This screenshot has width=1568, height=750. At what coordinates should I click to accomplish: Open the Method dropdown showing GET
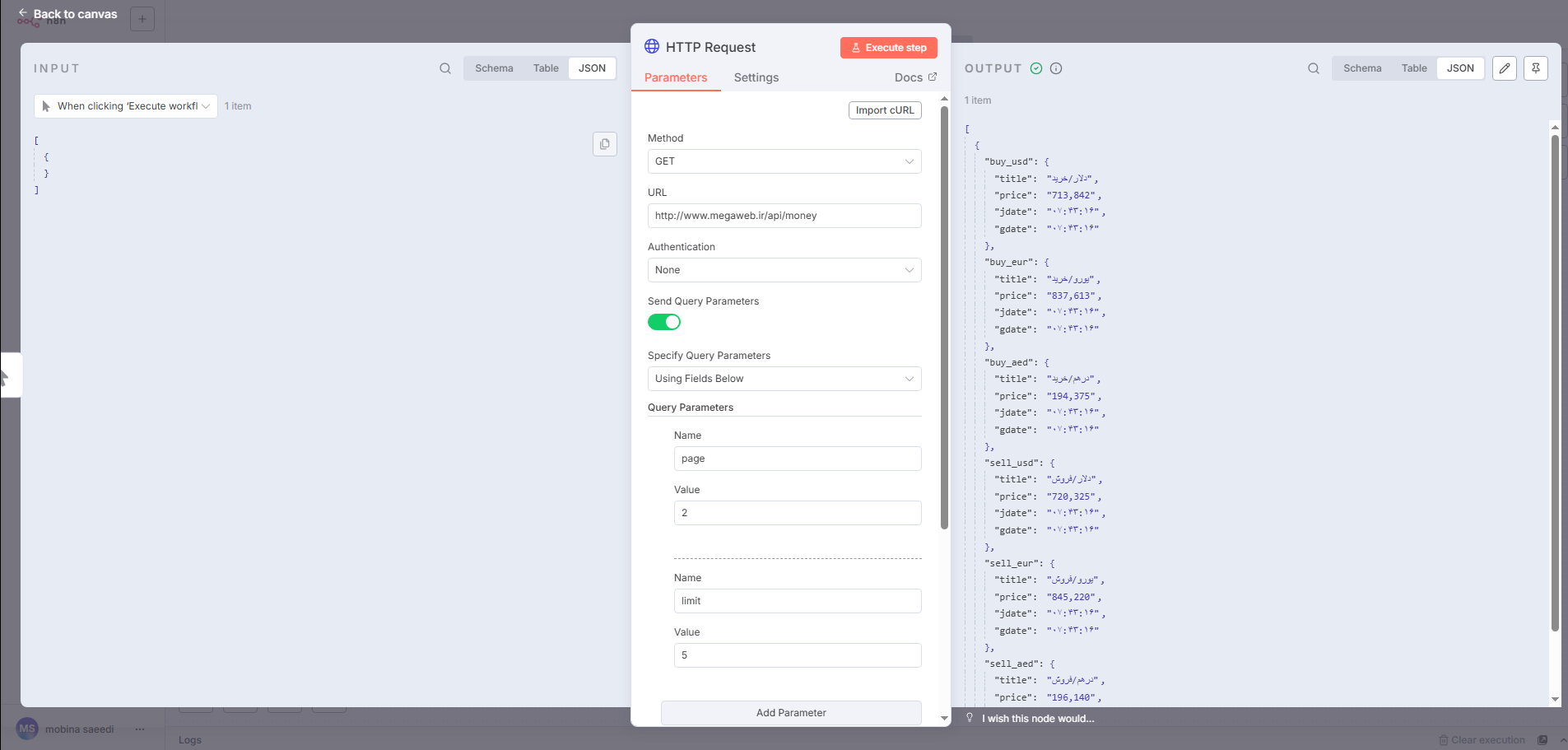click(784, 161)
